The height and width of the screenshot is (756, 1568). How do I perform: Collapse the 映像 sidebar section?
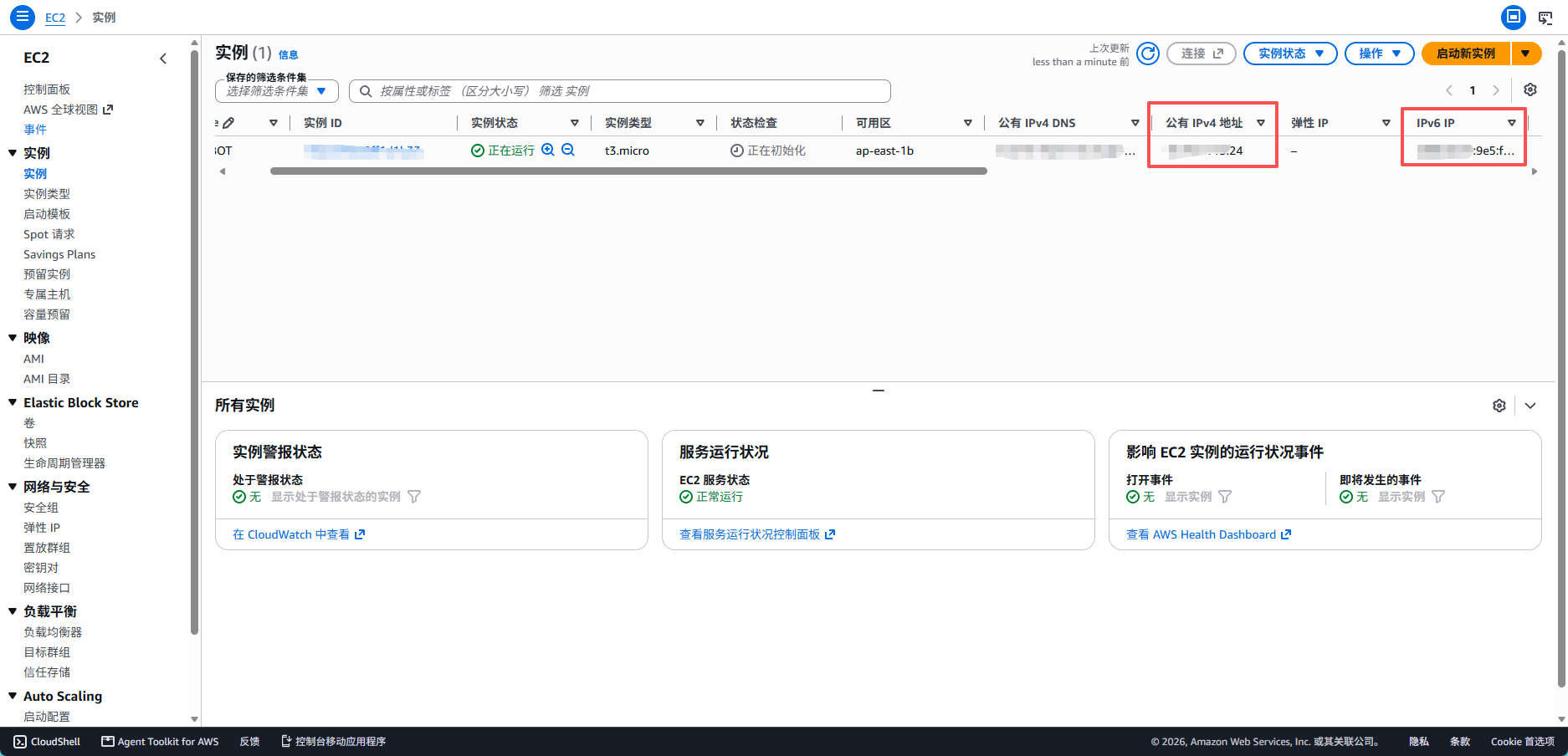13,338
